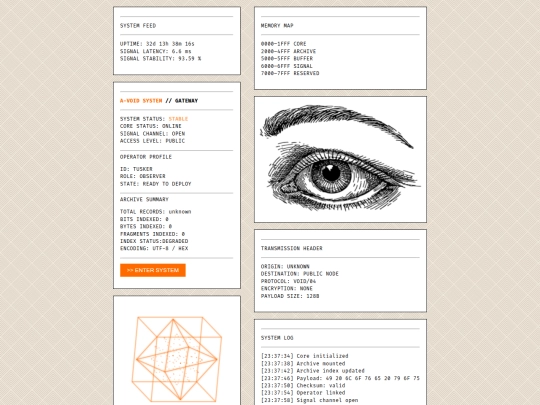The image size is (540, 405).
Task: Click the Archive mounted log entry
Action: click(x=303, y=364)
